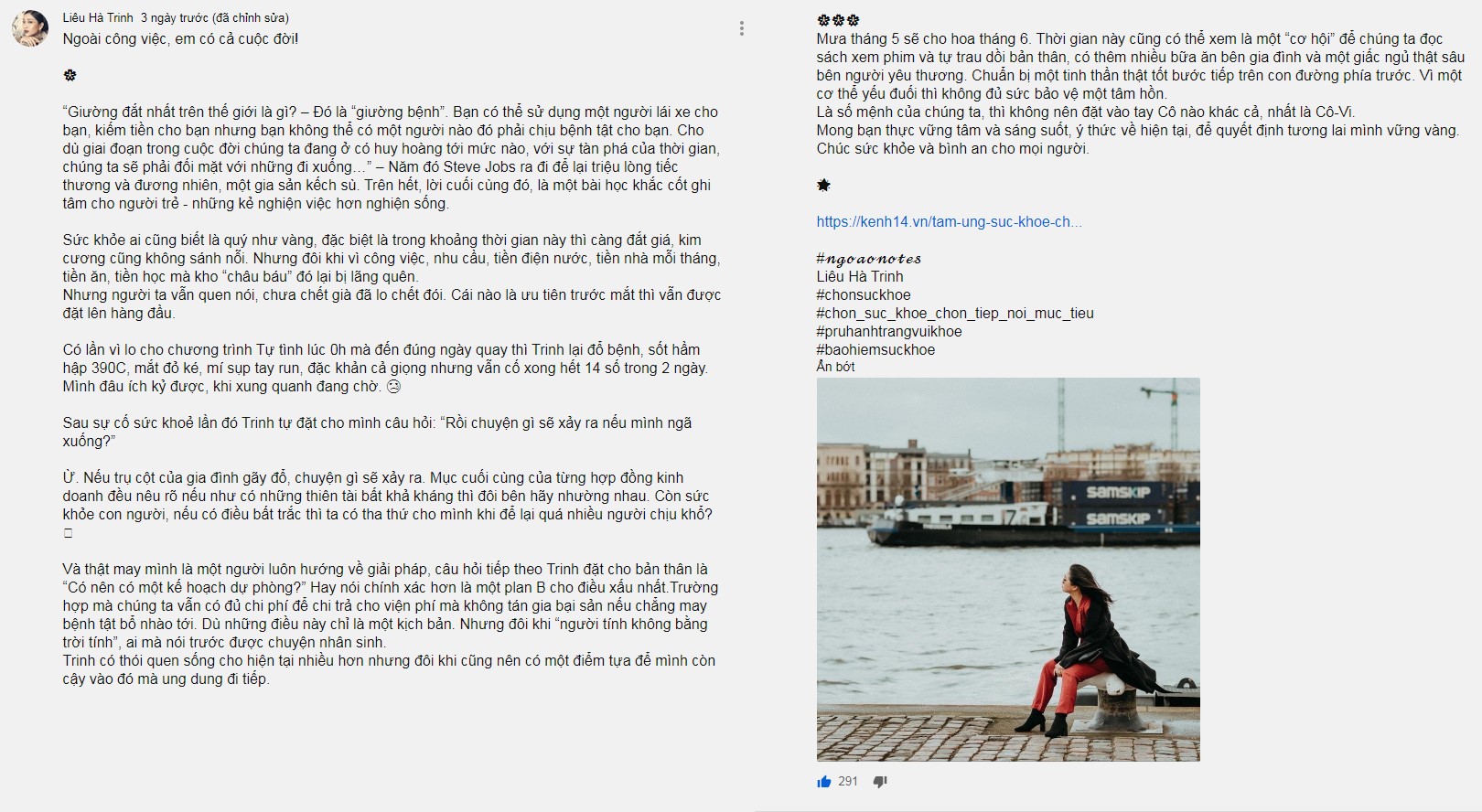The width and height of the screenshot is (1482, 812).
Task: Open the #baohiemsuckhoe hashtag
Action: click(x=875, y=349)
